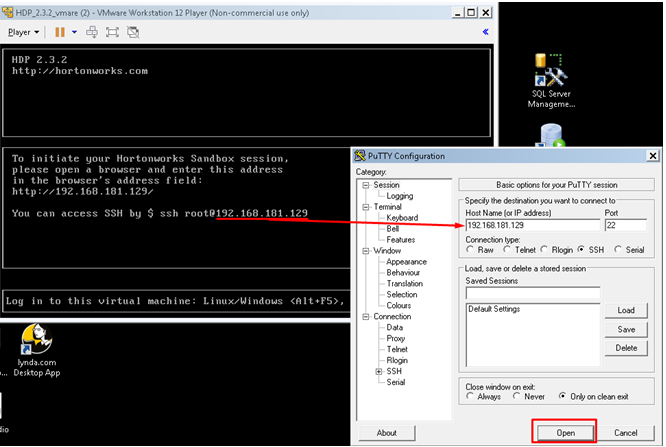666x447 pixels.
Task: Choose the Telnet connection type
Action: pyautogui.click(x=507, y=249)
